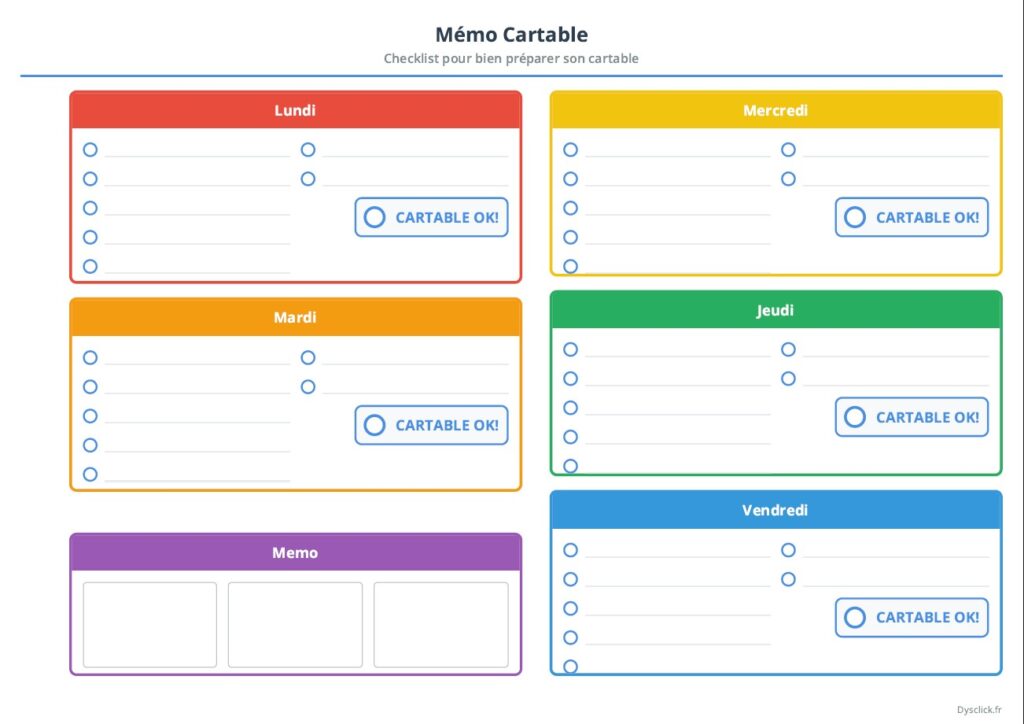Select the blue Vendredi header
The image size is (1024, 724).
coord(776,510)
